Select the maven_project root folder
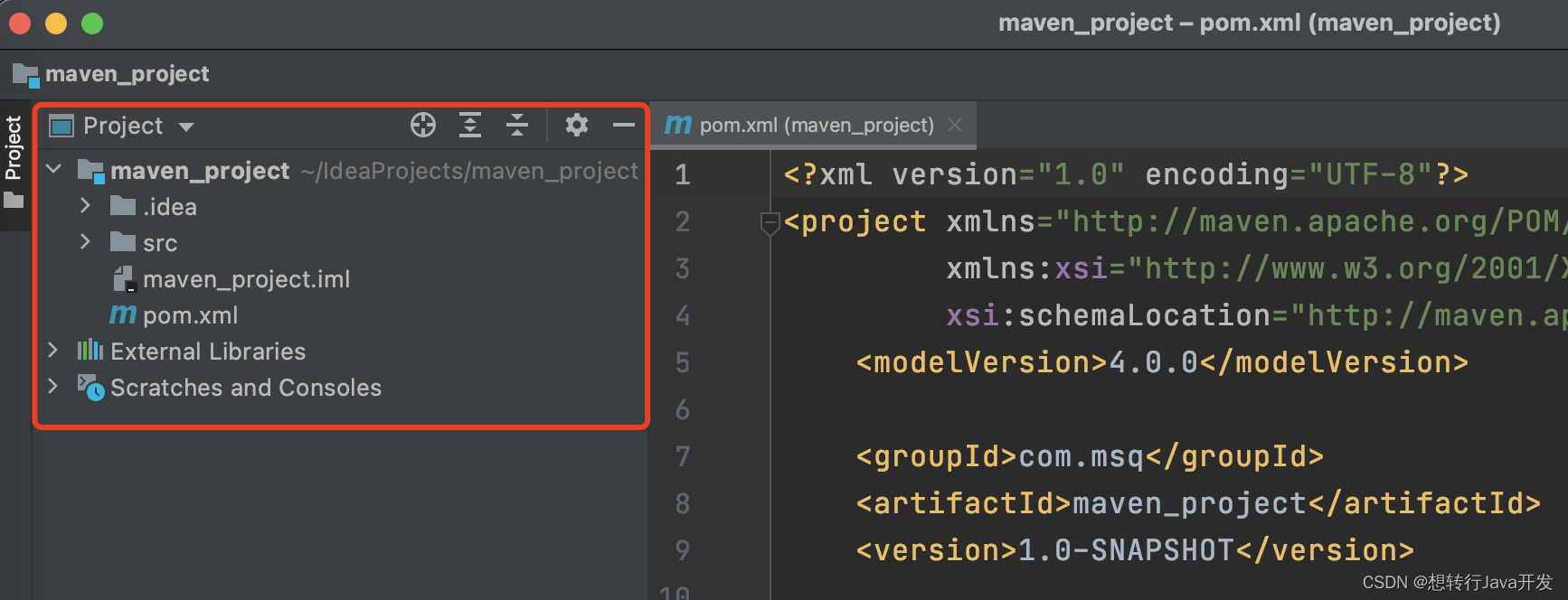This screenshot has height=600, width=1568. coord(200,171)
